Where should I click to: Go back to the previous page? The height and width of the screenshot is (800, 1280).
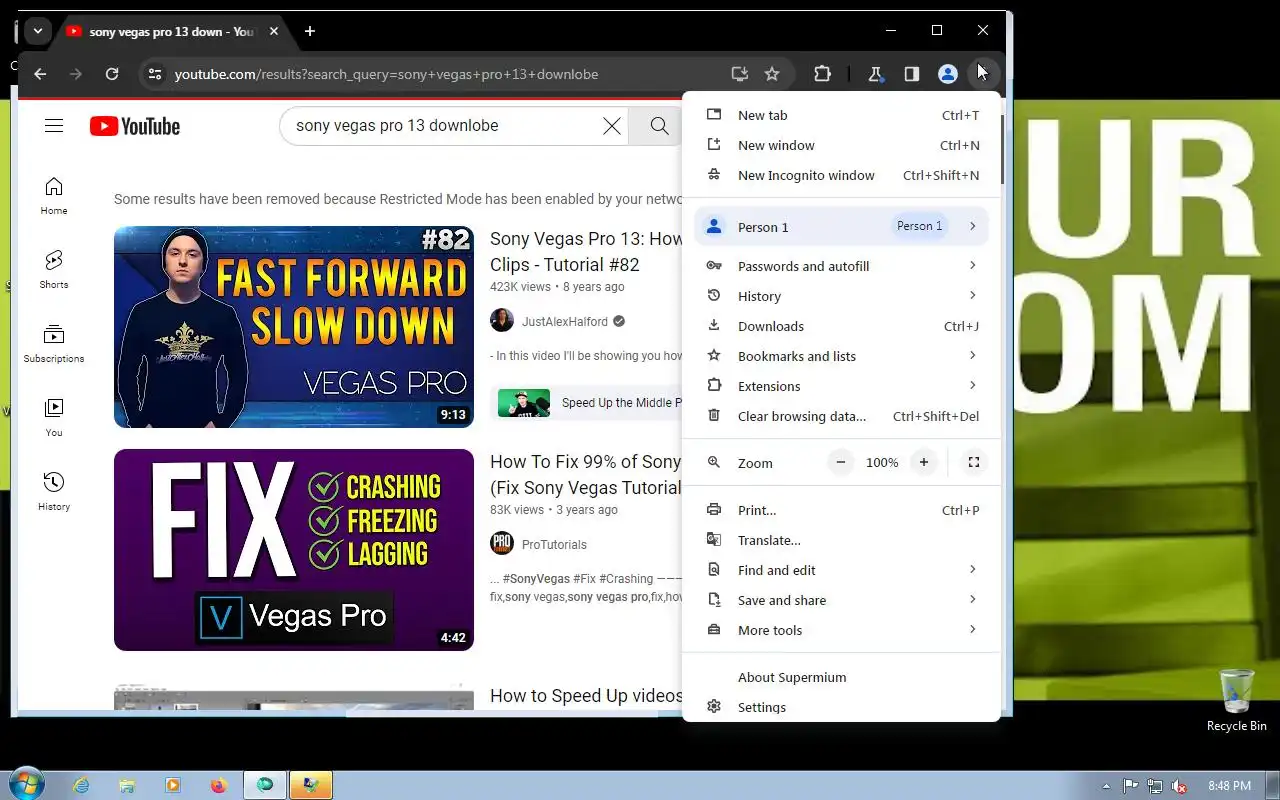pyautogui.click(x=40, y=74)
